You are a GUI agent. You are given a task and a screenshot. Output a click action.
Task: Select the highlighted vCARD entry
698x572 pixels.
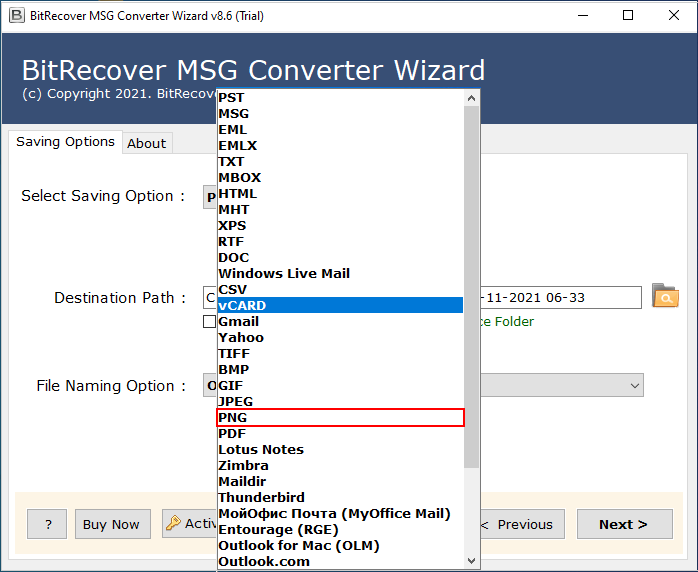coord(340,305)
